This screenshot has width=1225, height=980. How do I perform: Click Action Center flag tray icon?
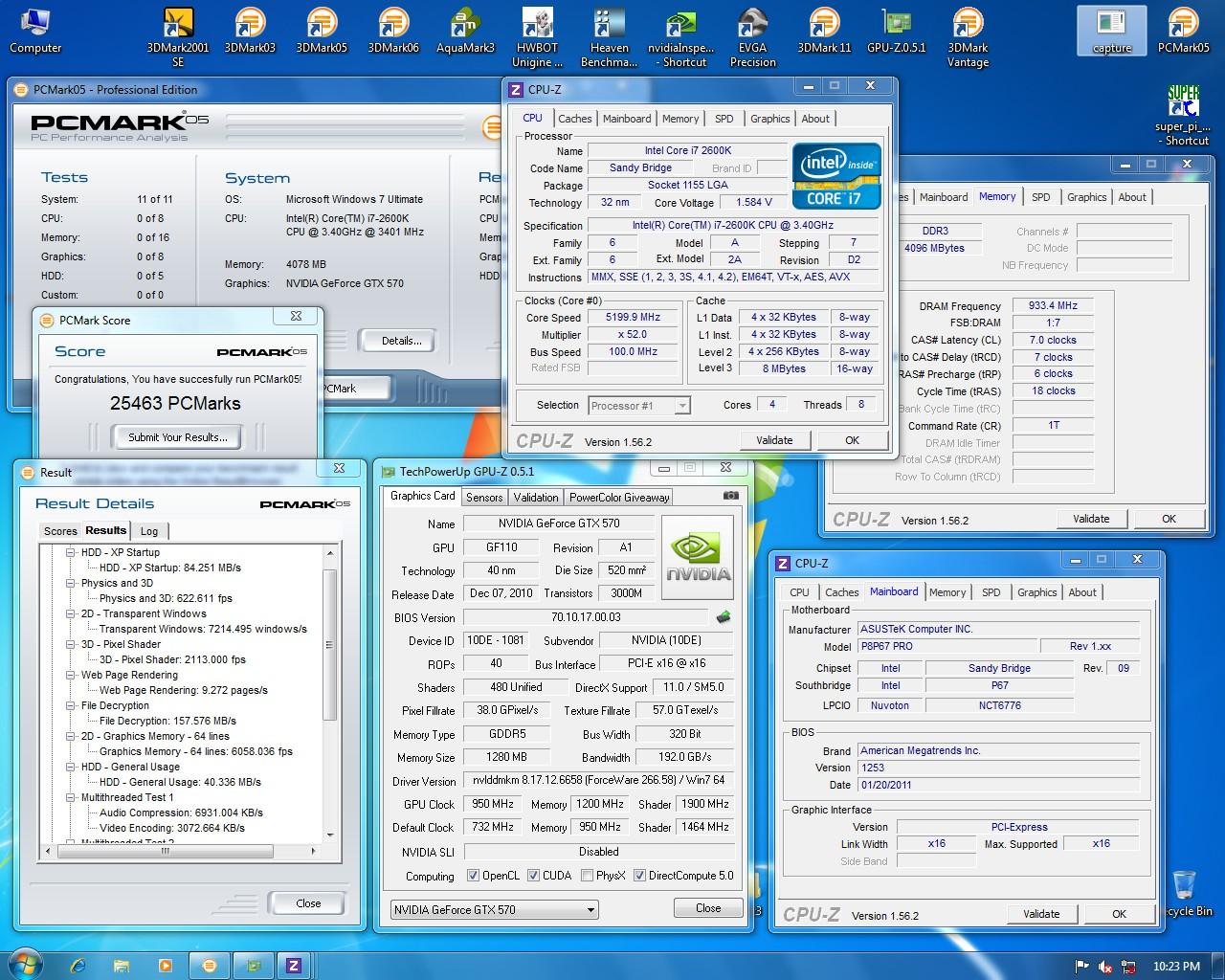coord(1081,966)
